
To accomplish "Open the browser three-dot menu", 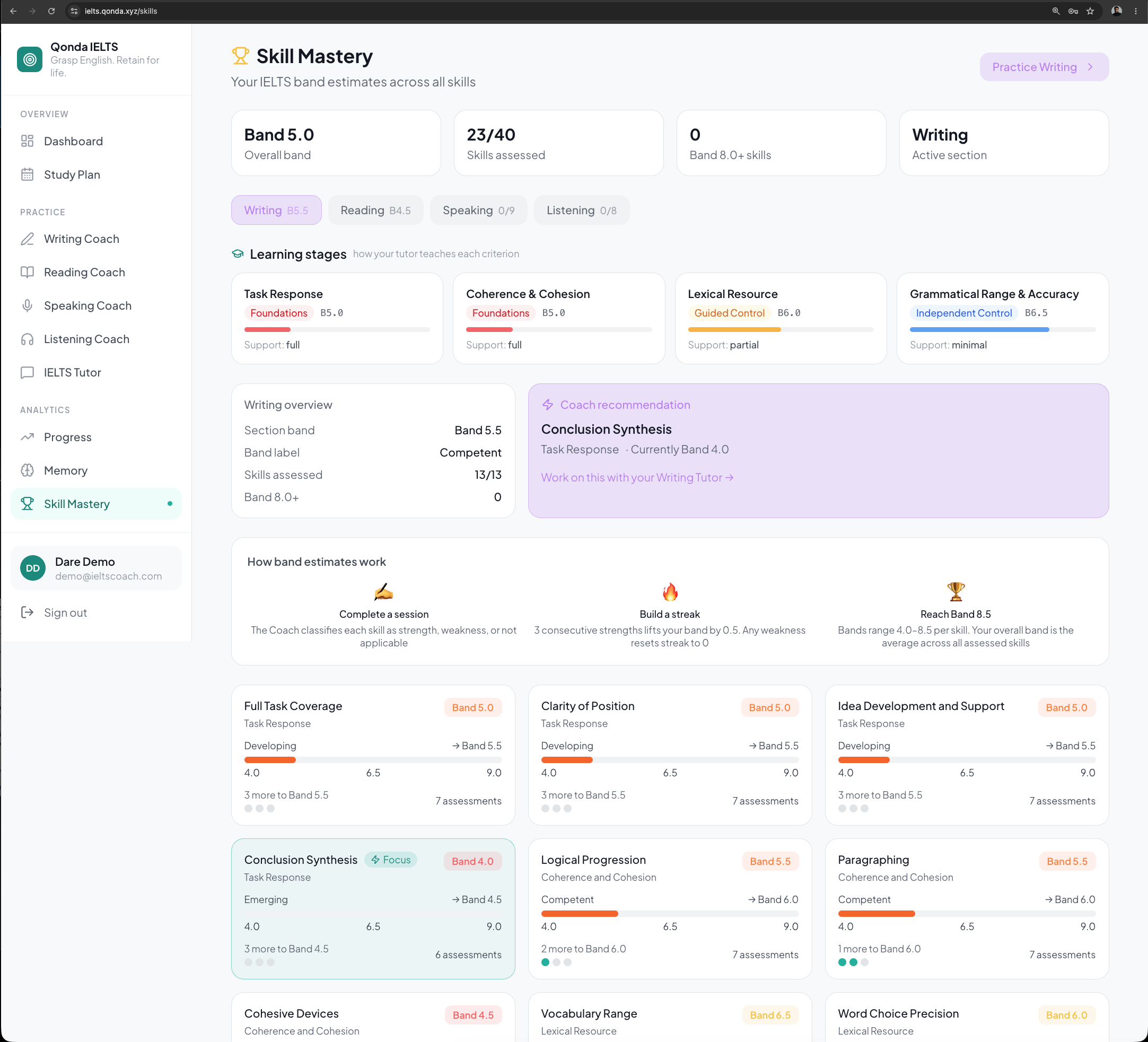I will click(x=1135, y=11).
